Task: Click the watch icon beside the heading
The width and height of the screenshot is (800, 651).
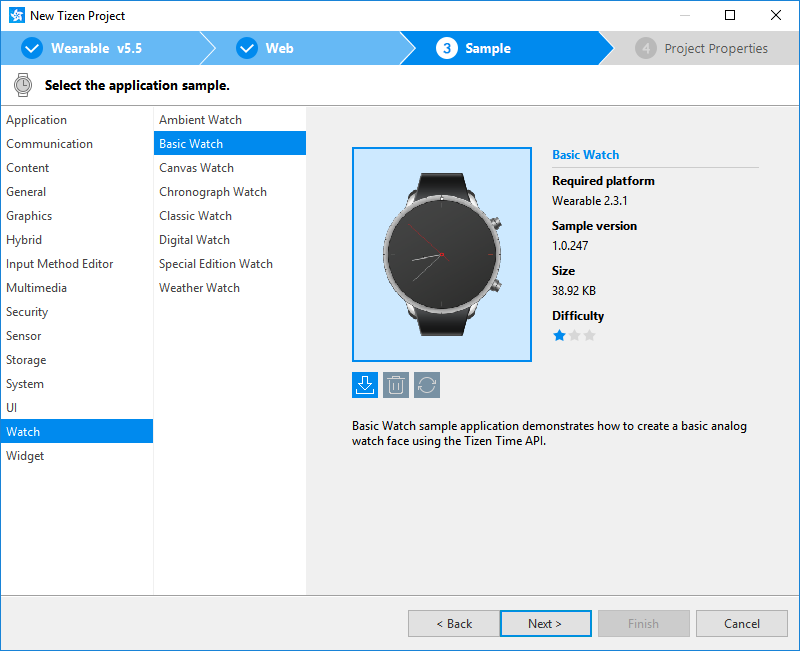Action: pyautogui.click(x=22, y=85)
